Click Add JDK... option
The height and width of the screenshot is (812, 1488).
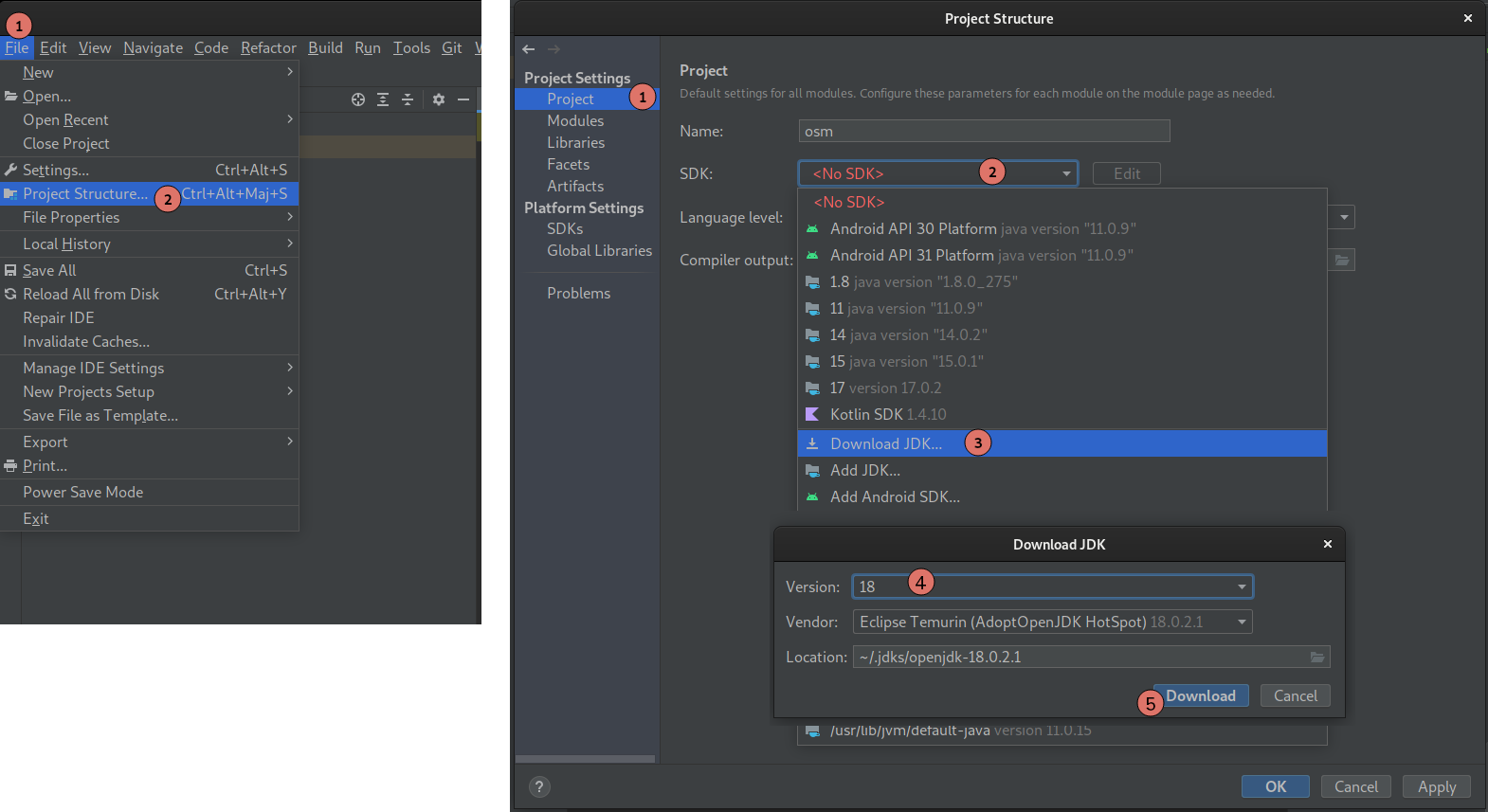coord(1062,470)
